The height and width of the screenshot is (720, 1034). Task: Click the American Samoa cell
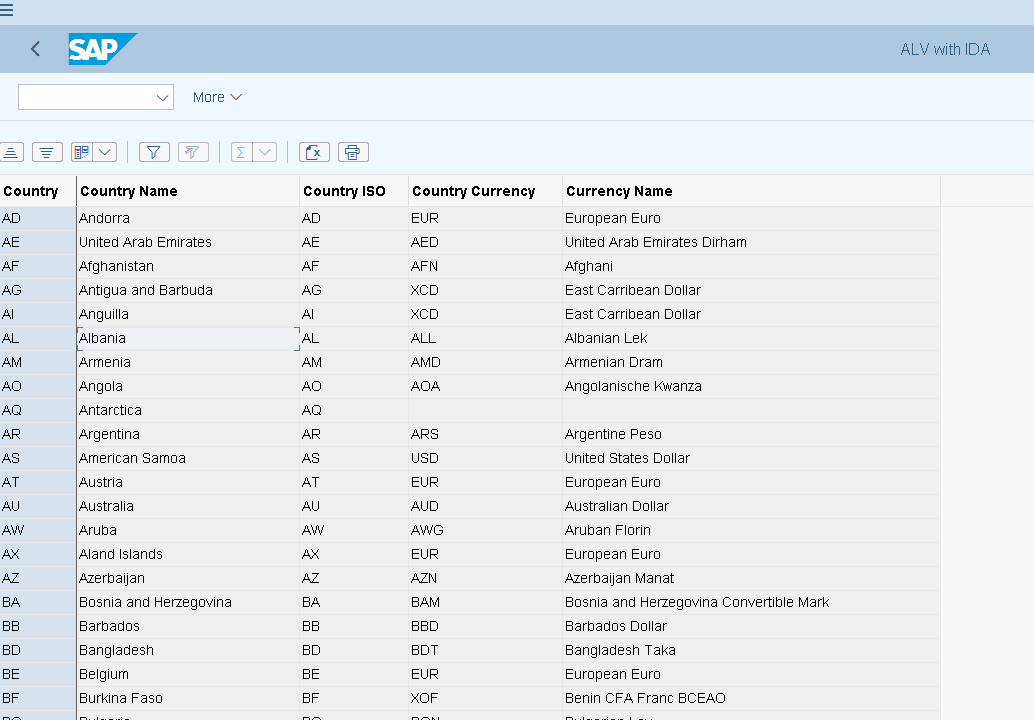pos(188,458)
